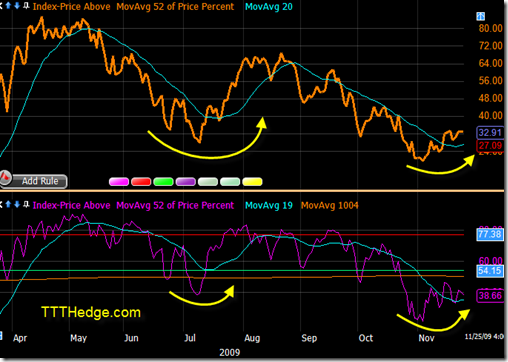Select the magenta "MovAvg 52 of Price Percent" legend in the bottom pane
This screenshot has height=362, width=508.
pos(175,205)
